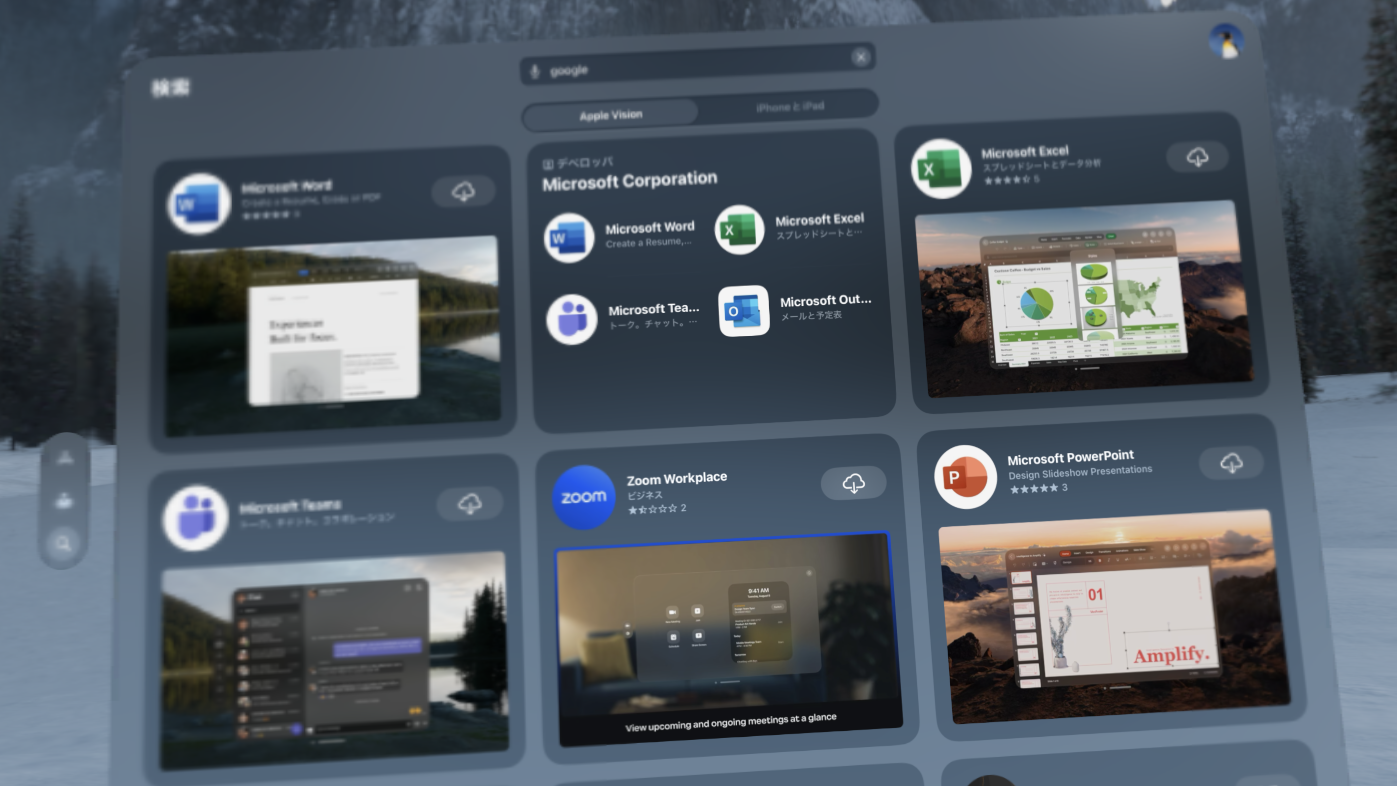
Task: Open the Apps & Games sidebar tab
Action: pyautogui.click(x=64, y=459)
